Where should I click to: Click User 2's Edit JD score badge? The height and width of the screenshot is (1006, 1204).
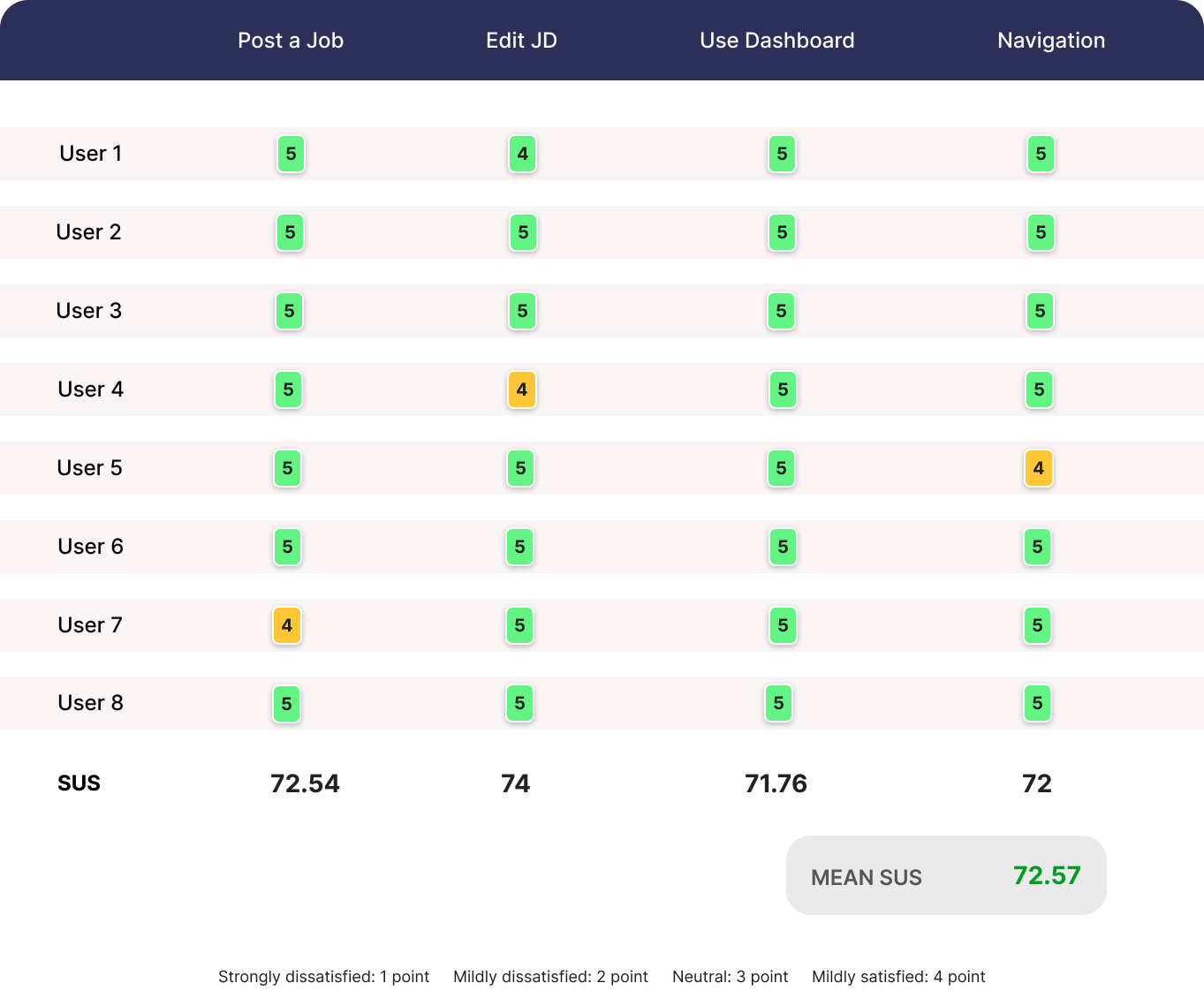[x=523, y=232]
